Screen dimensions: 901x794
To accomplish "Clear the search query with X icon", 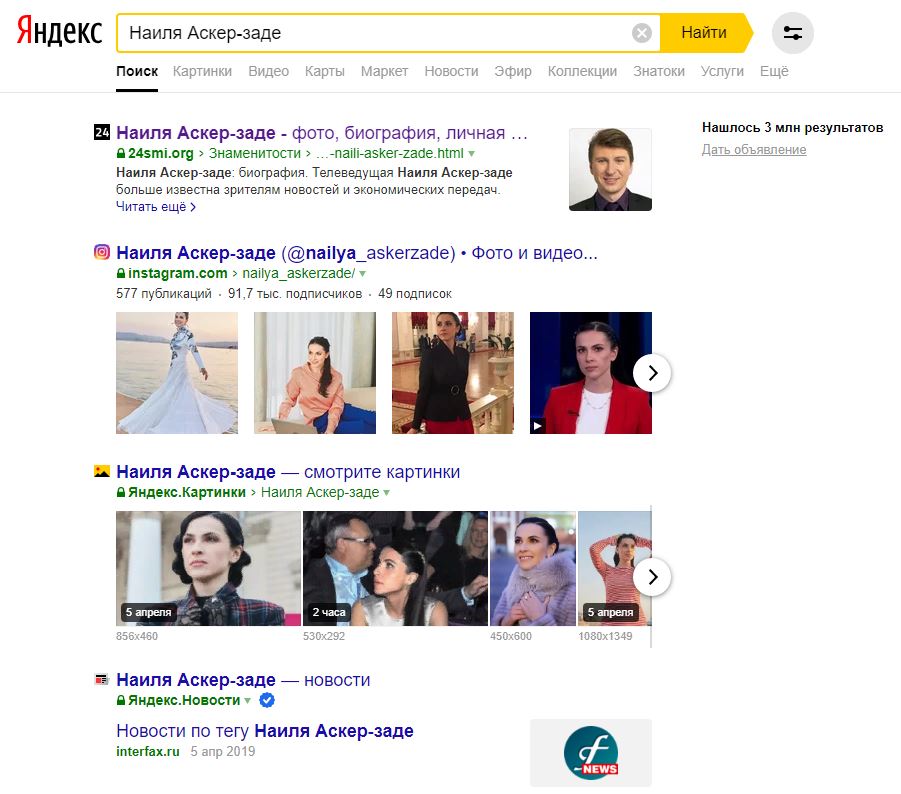I will tap(642, 33).
